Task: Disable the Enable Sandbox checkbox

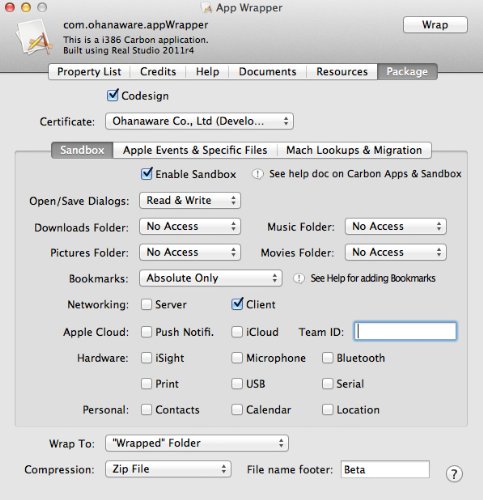Action: tap(147, 174)
